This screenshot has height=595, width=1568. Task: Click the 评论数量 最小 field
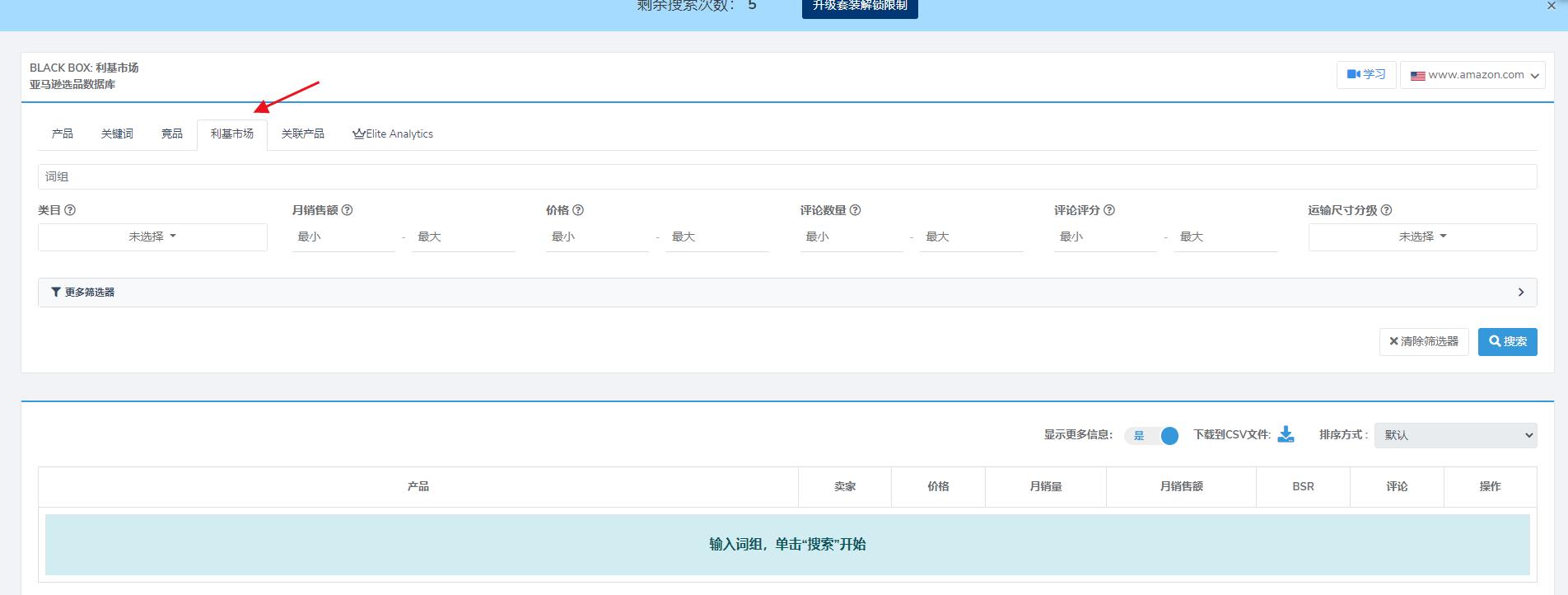pyautogui.click(x=852, y=237)
